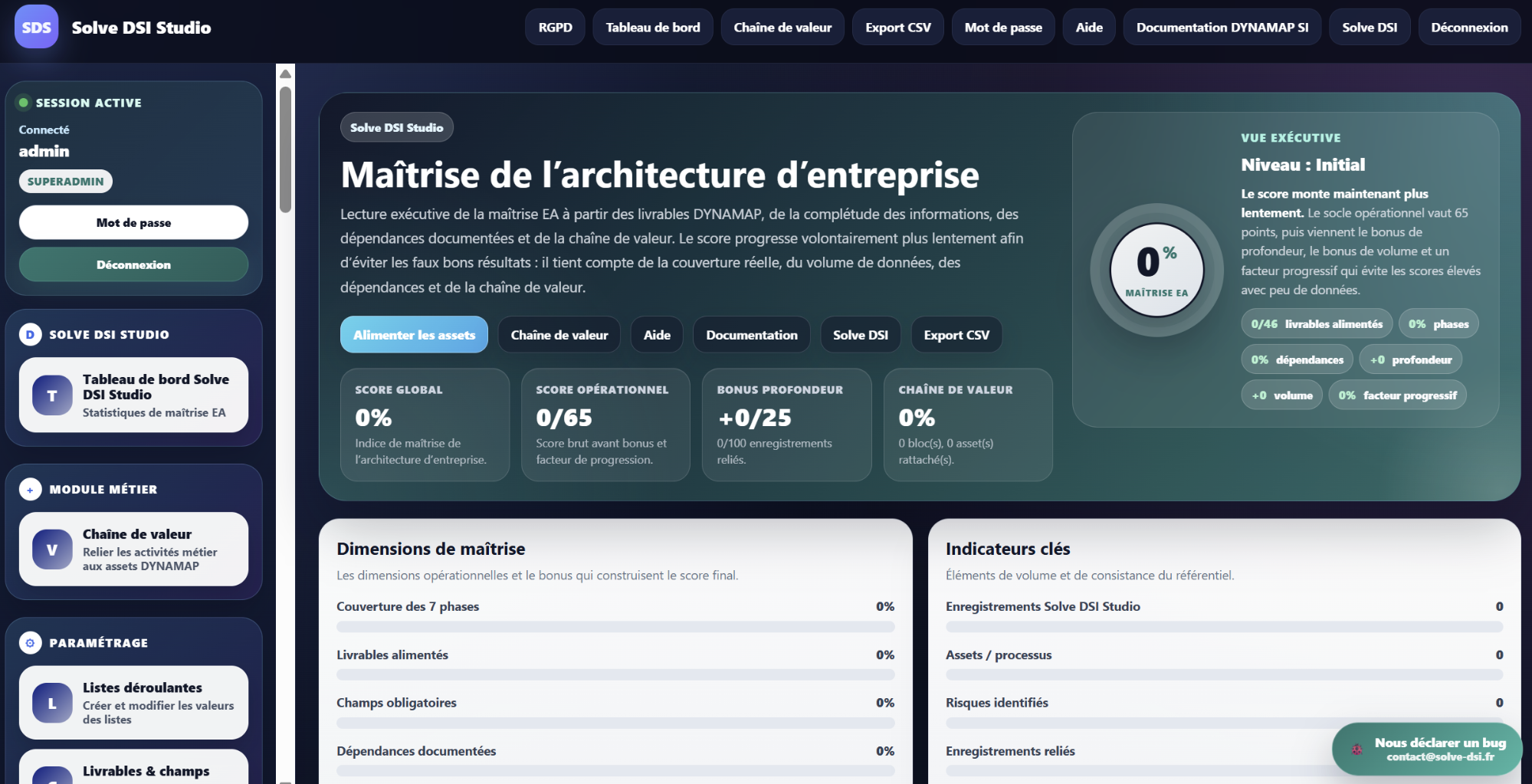This screenshot has height=784, width=1532.
Task: Click the Dépendances documentées label
Action: point(416,751)
